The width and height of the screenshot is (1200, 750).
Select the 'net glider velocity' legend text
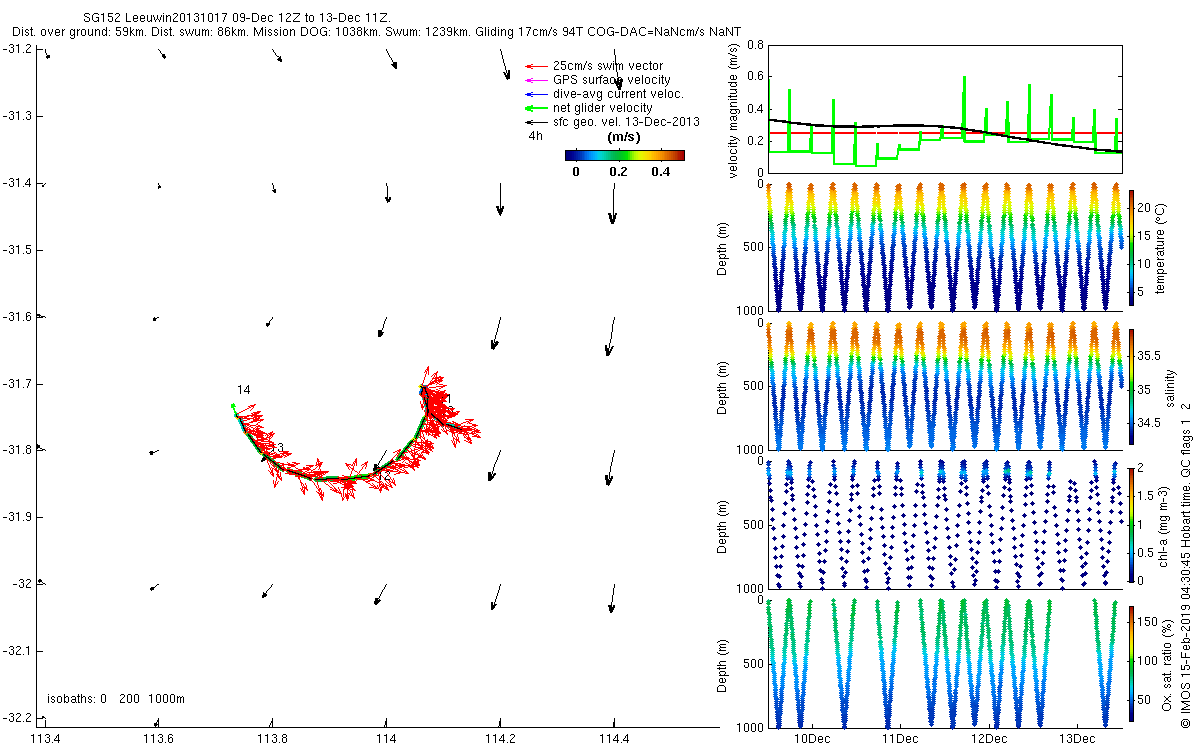[602, 108]
